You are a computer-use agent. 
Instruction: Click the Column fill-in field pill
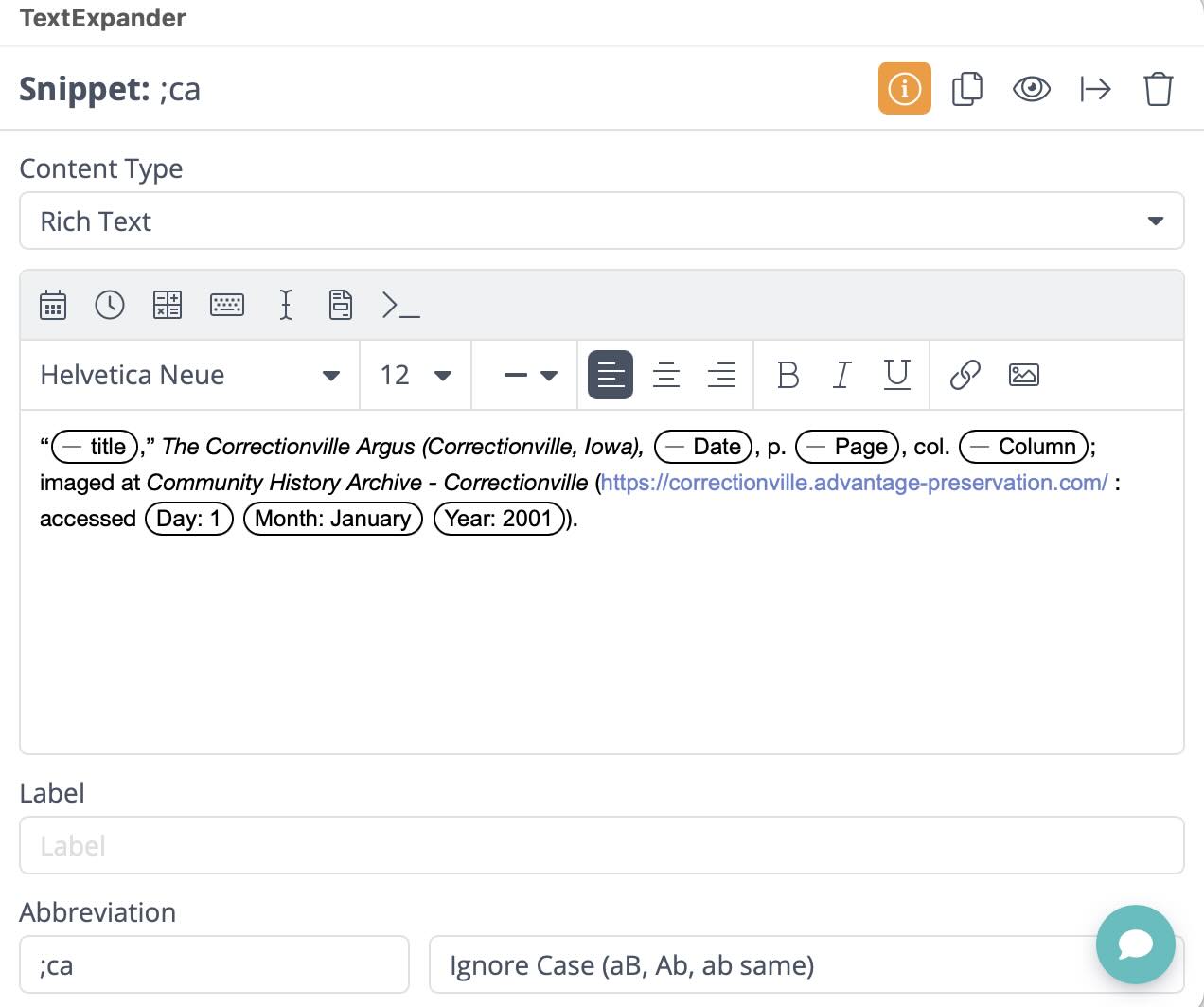coord(1024,447)
